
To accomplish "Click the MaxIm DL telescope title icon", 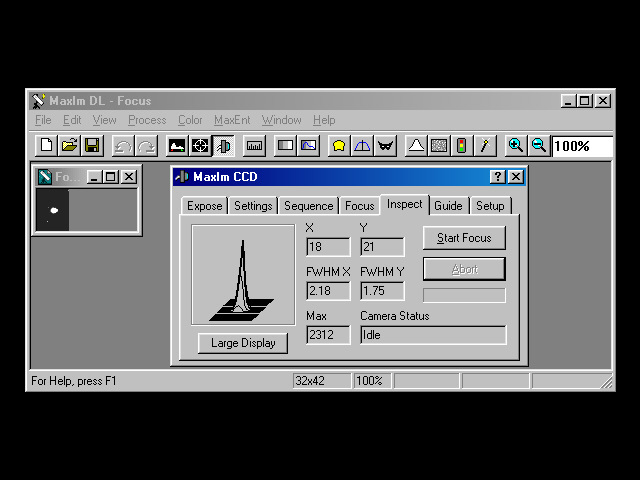I will click(x=38, y=101).
